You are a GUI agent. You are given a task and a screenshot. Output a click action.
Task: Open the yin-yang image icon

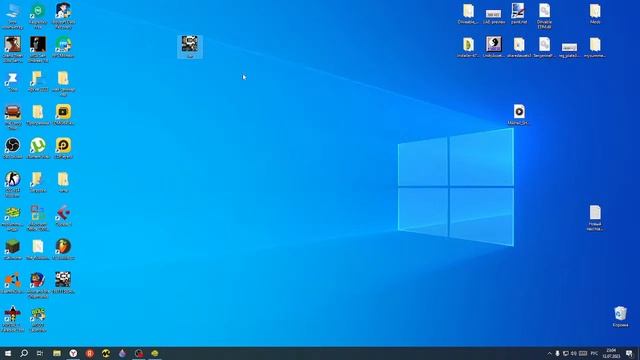493,47
